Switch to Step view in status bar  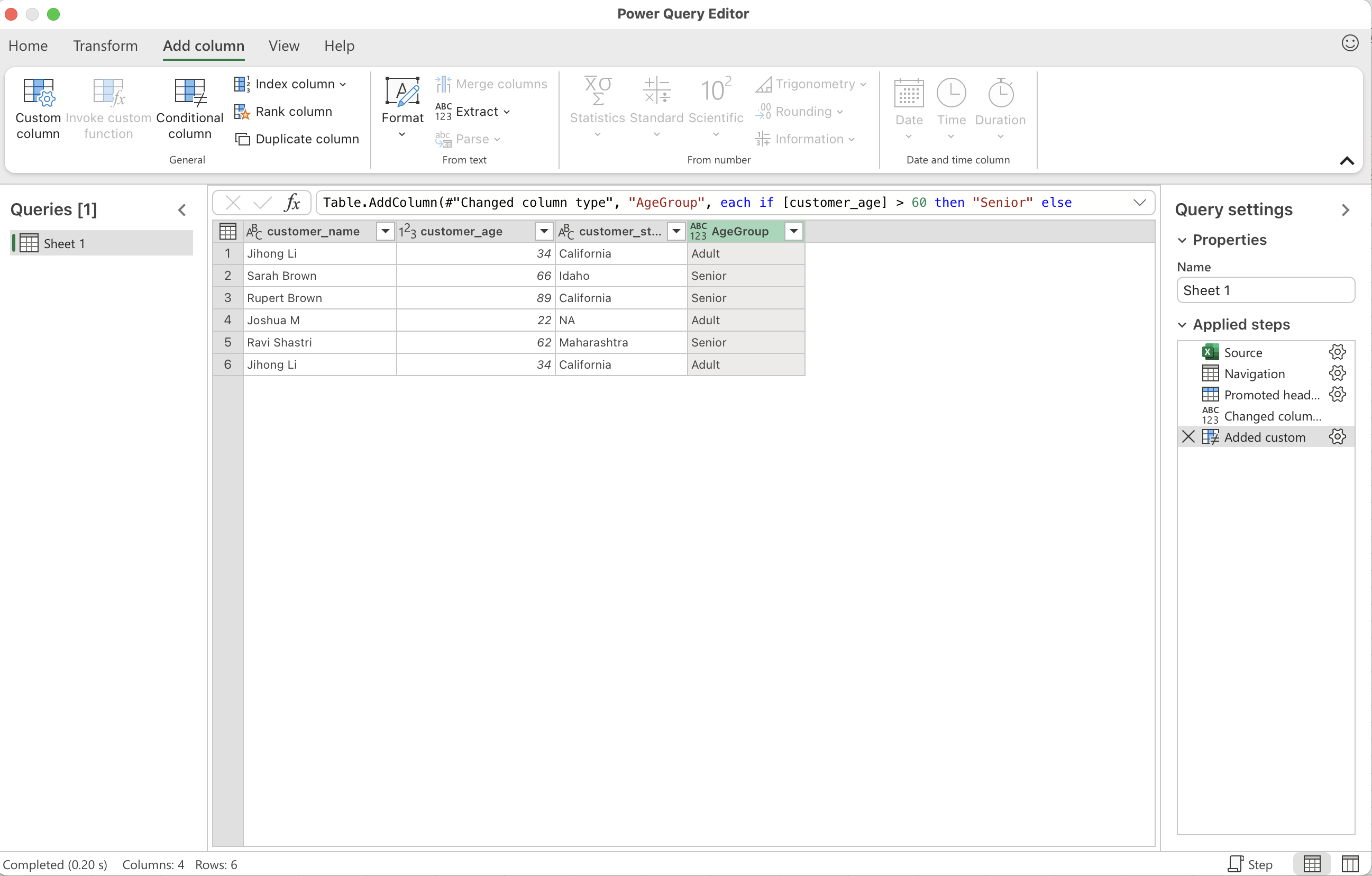[1251, 864]
